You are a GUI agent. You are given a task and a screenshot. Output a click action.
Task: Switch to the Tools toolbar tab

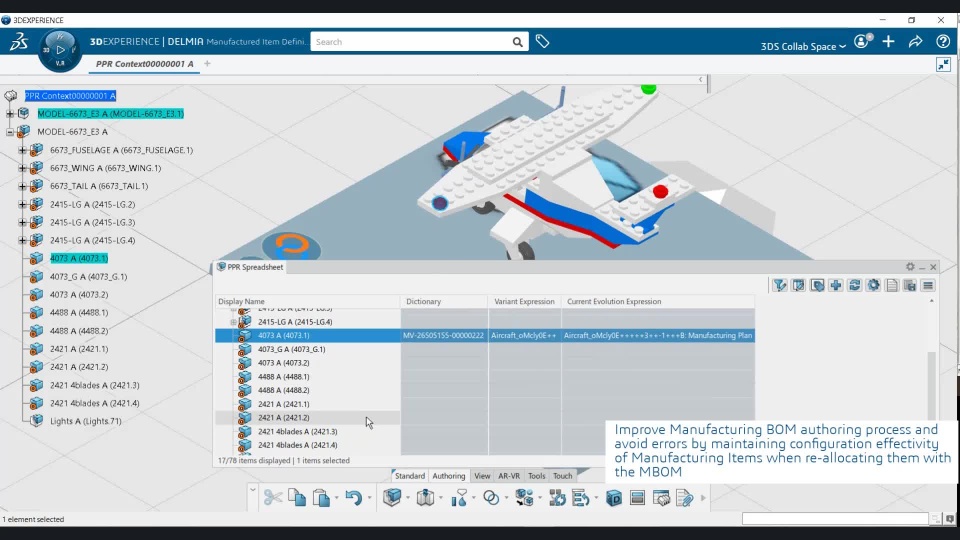pos(536,476)
